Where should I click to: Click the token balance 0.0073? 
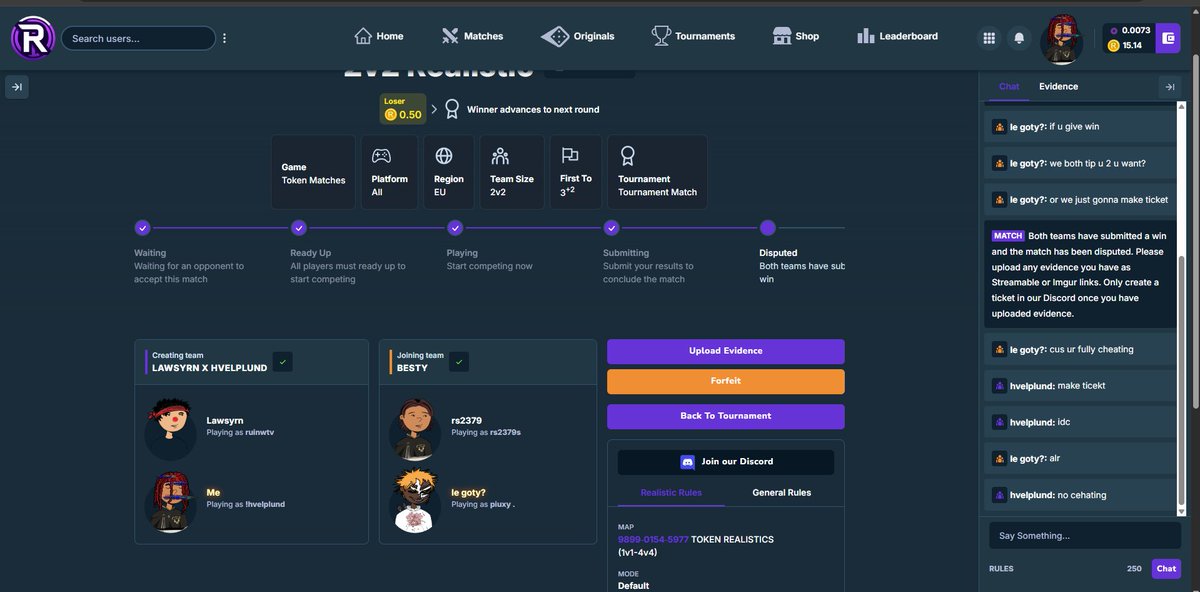tap(1129, 31)
